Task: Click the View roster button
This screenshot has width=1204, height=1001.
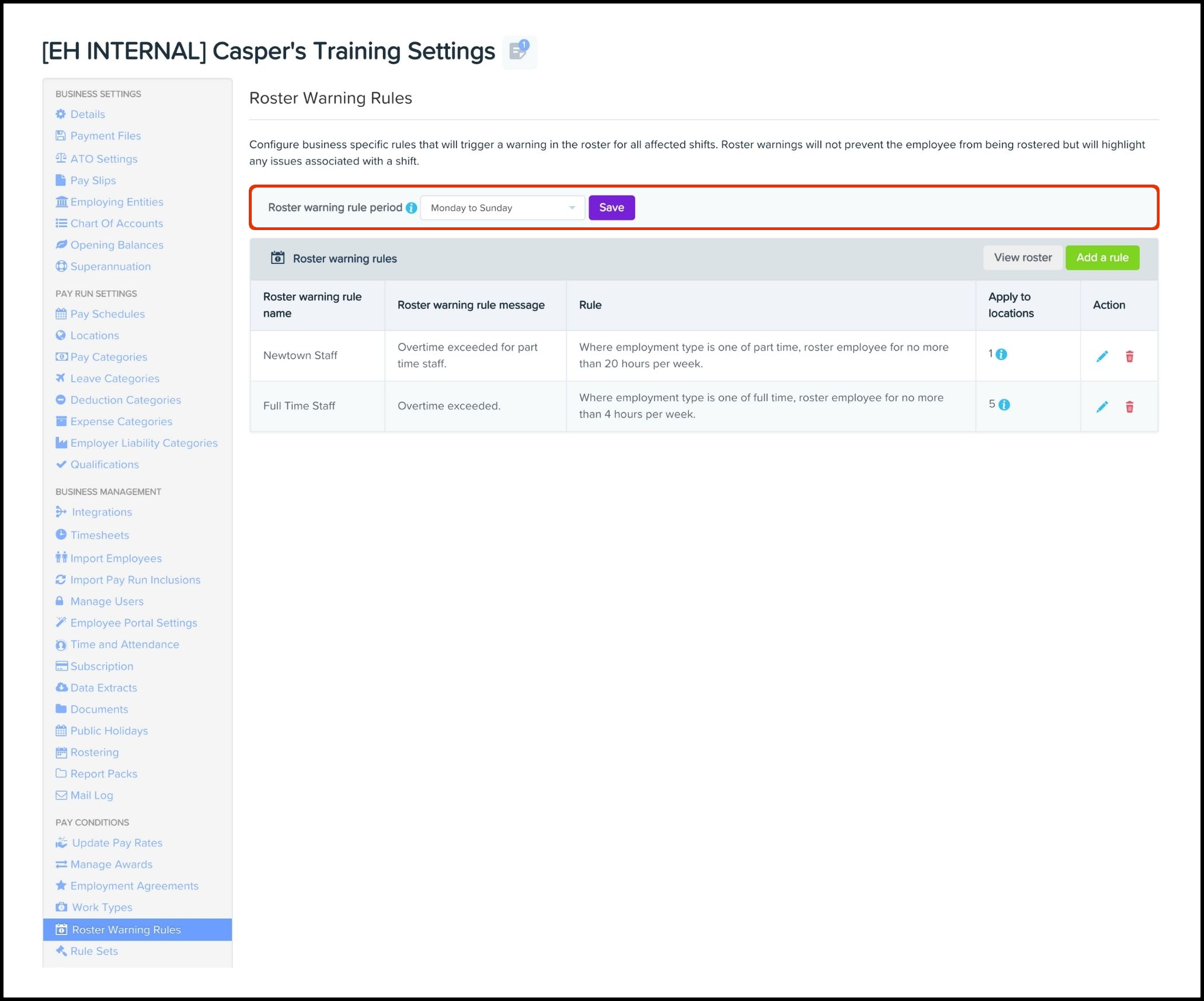Action: [x=1022, y=258]
